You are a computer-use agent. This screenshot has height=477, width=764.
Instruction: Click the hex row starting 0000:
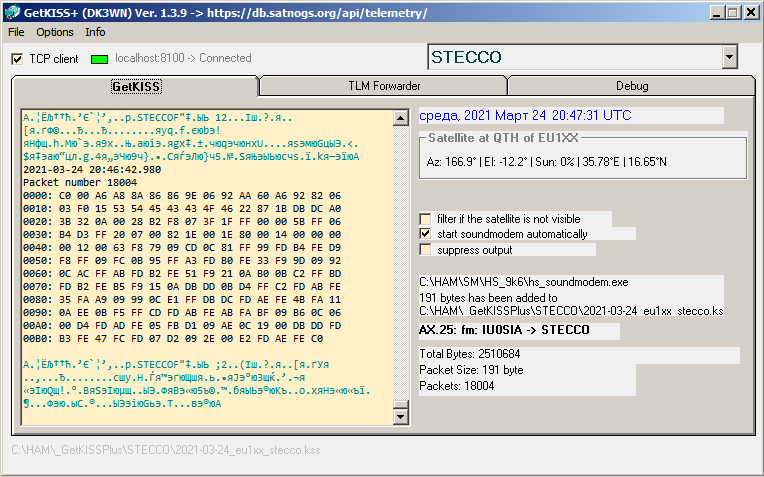click(182, 196)
